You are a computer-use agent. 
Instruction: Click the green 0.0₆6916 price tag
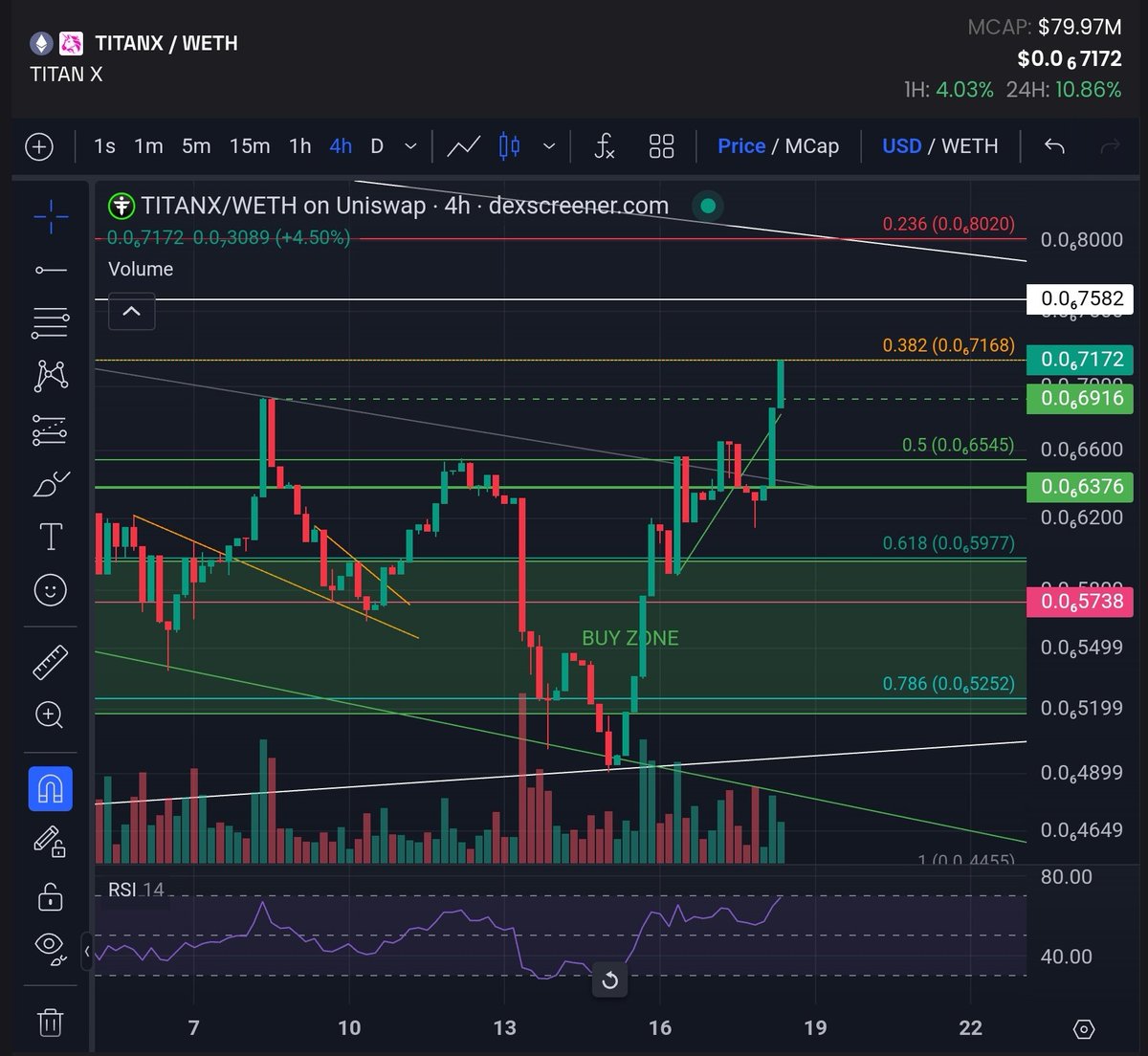point(1080,398)
